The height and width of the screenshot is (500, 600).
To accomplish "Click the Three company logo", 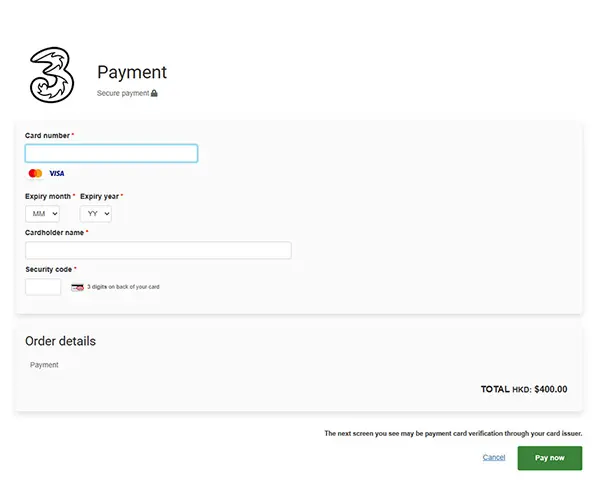I will (x=53, y=73).
